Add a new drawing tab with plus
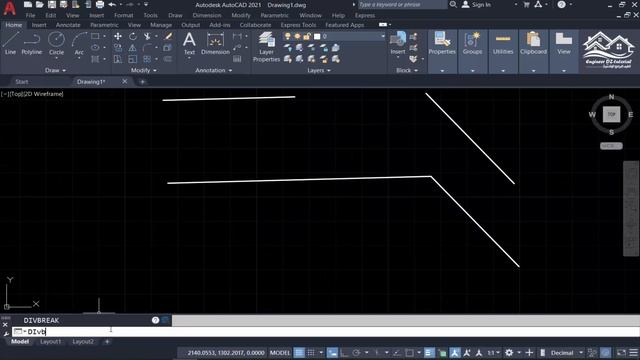 (x=142, y=82)
